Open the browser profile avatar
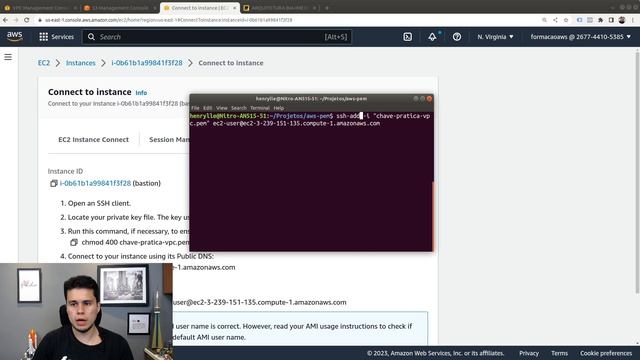640x360 pixels. pyautogui.click(x=622, y=20)
